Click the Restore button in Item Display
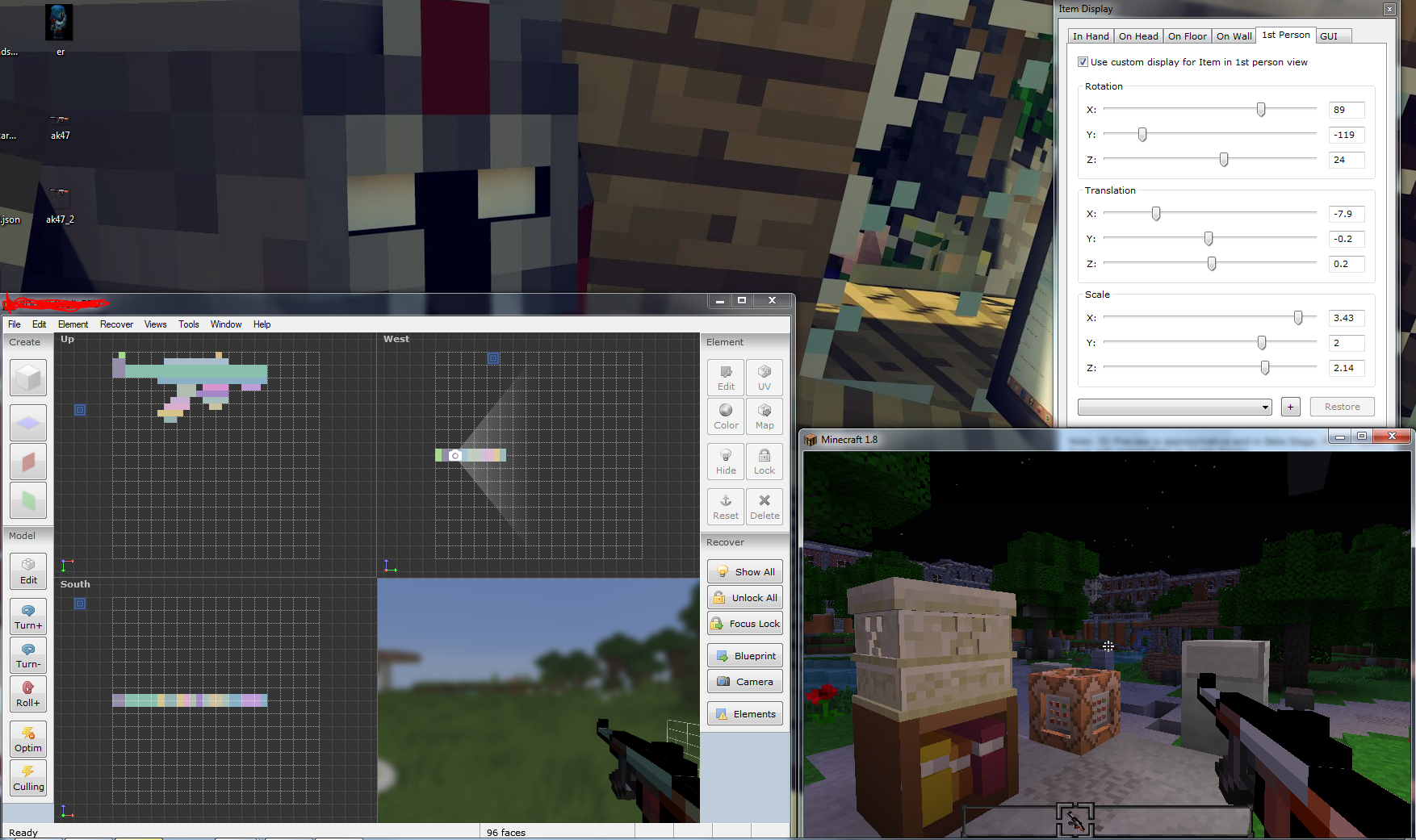Screen dimensions: 1416x840 click(1342, 407)
